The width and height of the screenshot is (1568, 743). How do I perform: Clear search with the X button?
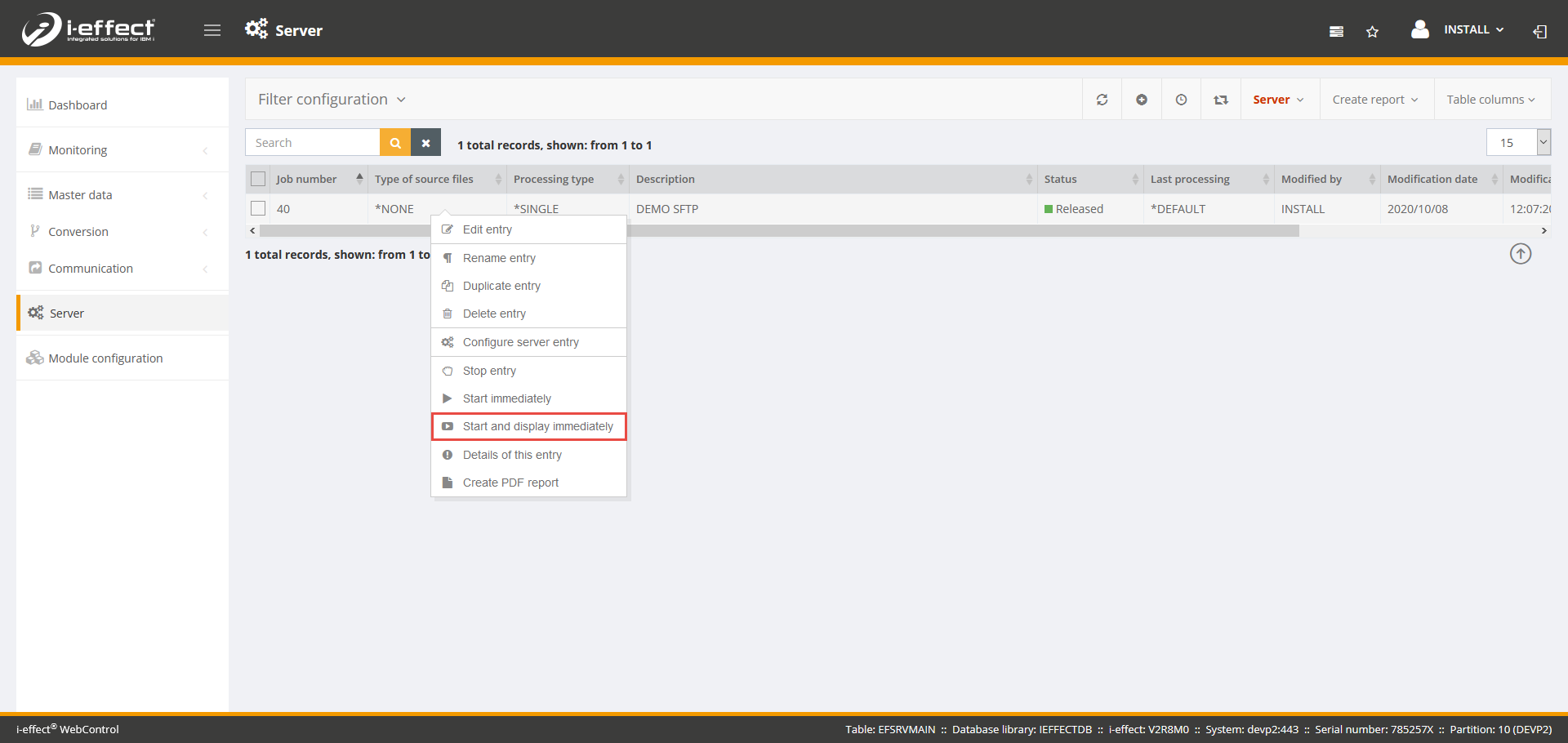(x=425, y=143)
